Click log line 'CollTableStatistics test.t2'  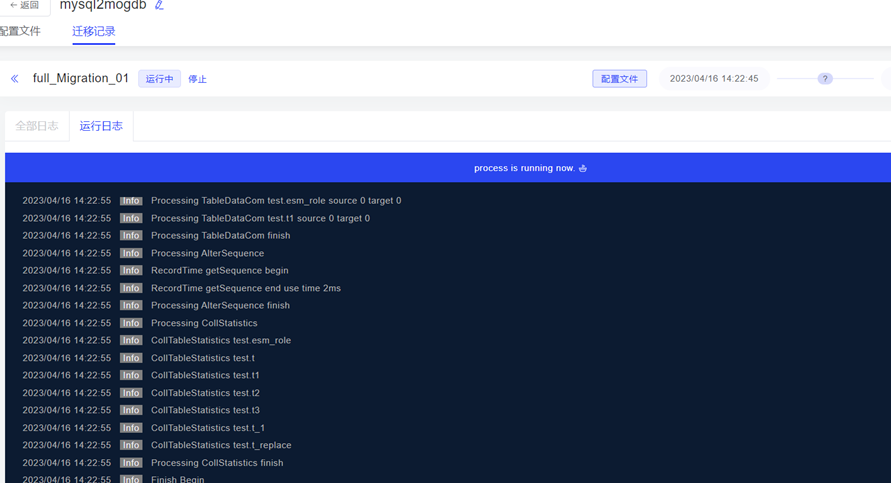(205, 393)
